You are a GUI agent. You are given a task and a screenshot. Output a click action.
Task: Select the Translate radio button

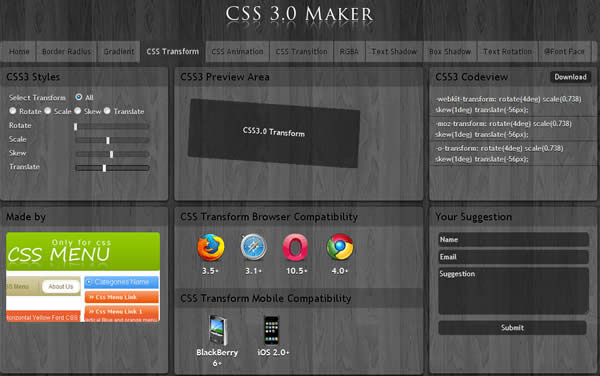point(107,111)
